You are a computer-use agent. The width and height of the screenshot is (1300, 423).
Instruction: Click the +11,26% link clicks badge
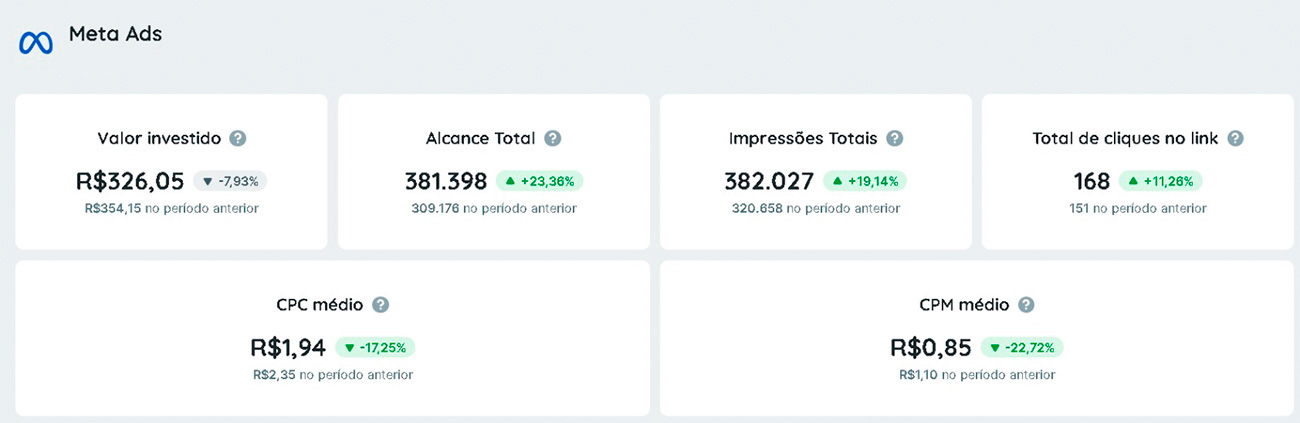pos(1160,181)
